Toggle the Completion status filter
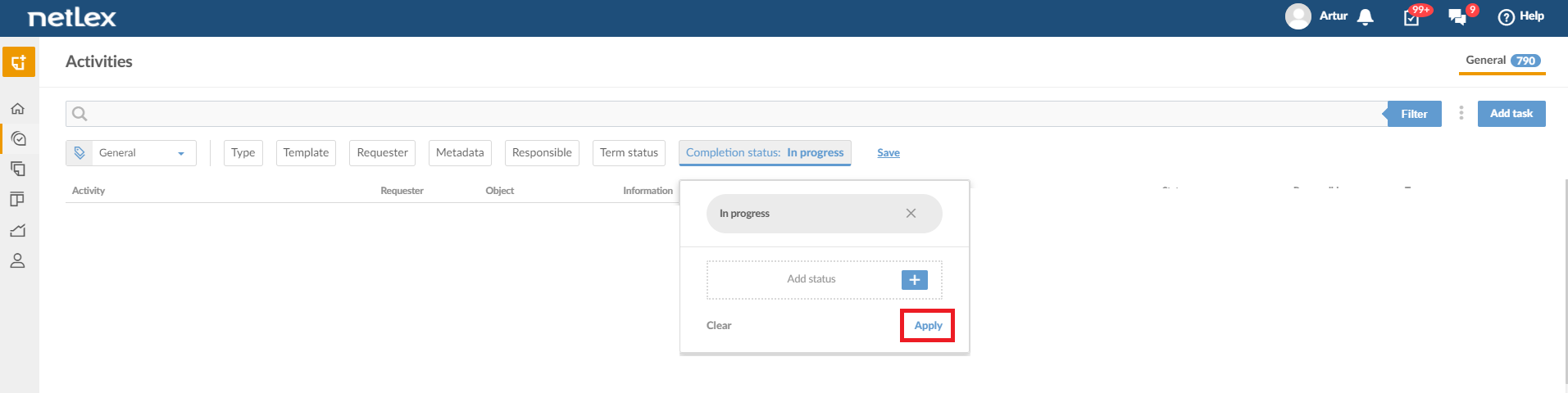The image size is (1568, 393). tap(765, 153)
